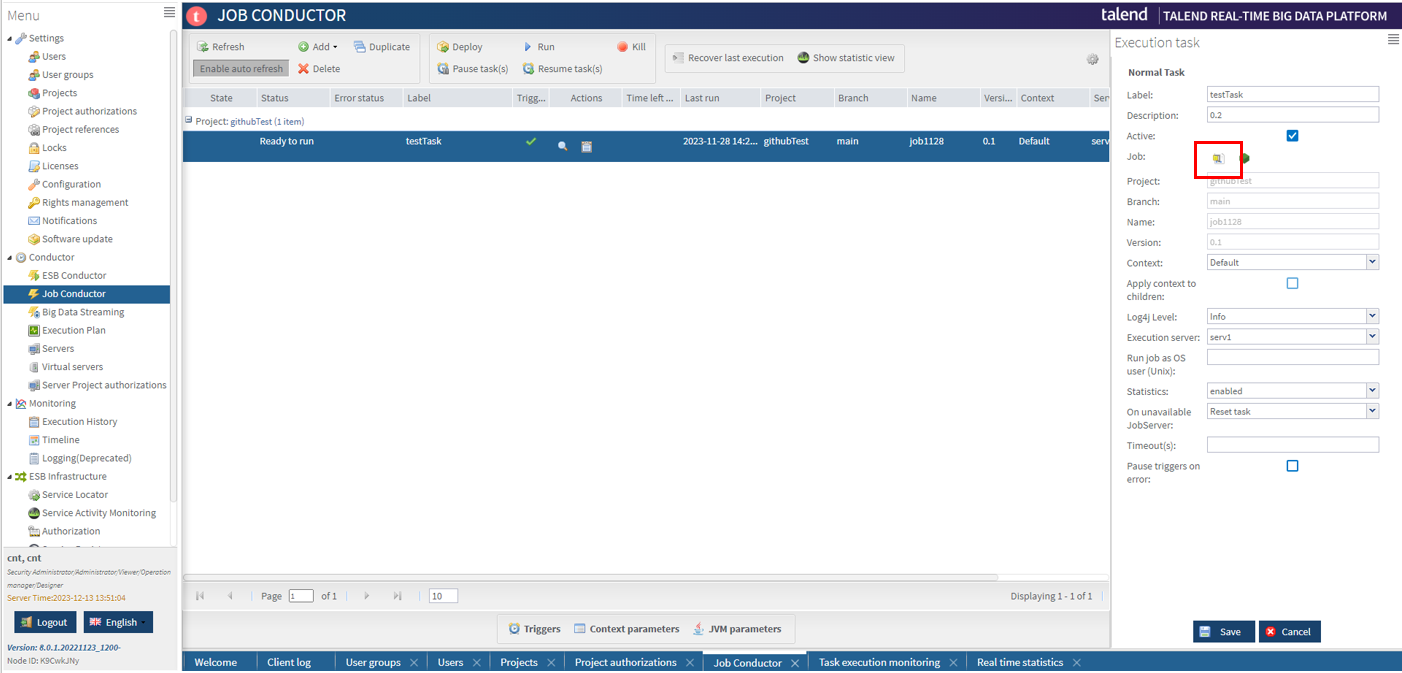Image resolution: width=1402 pixels, height=673 pixels.
Task: Save the execution task
Action: point(1223,632)
